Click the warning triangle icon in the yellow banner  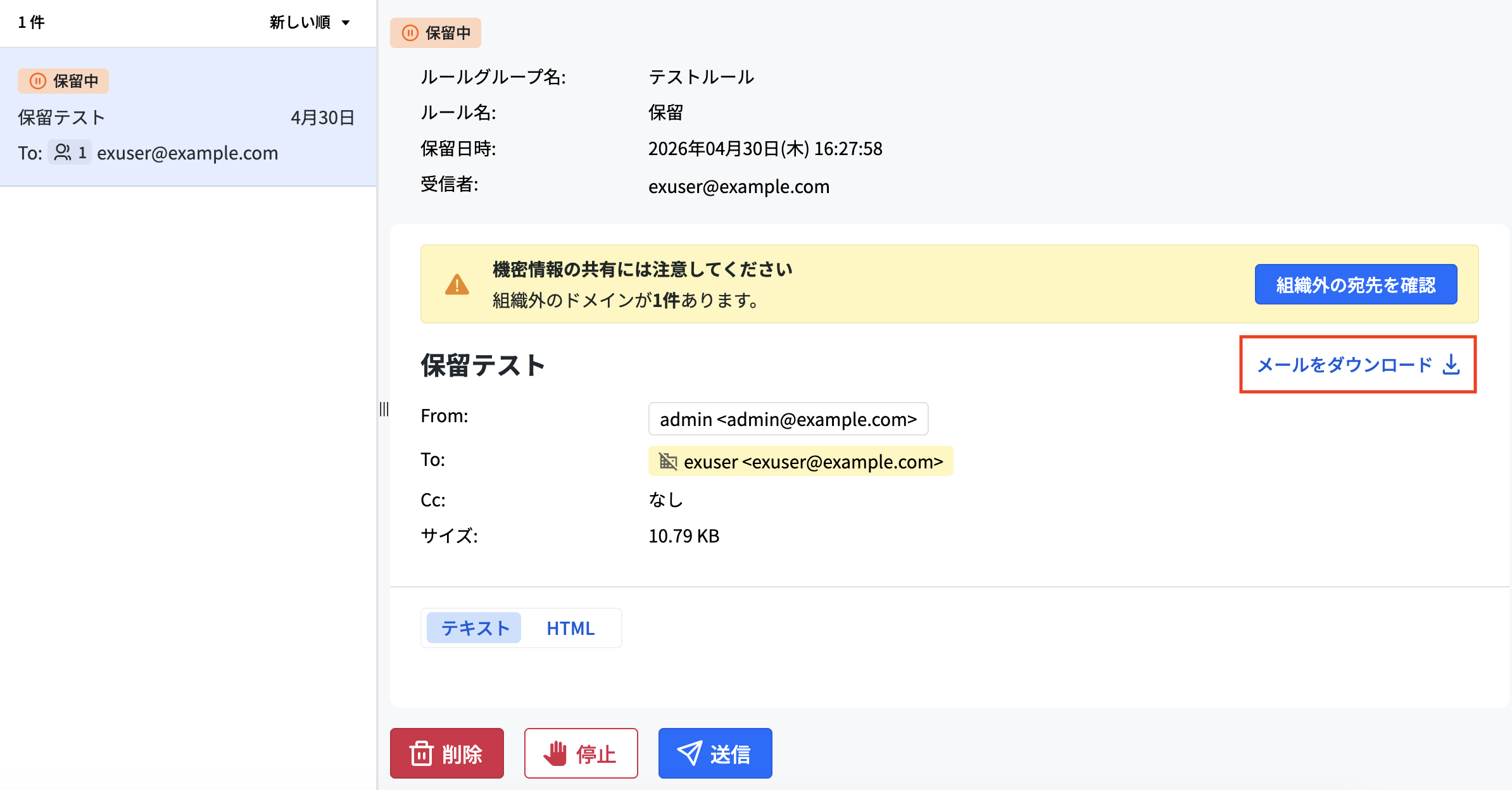(457, 285)
